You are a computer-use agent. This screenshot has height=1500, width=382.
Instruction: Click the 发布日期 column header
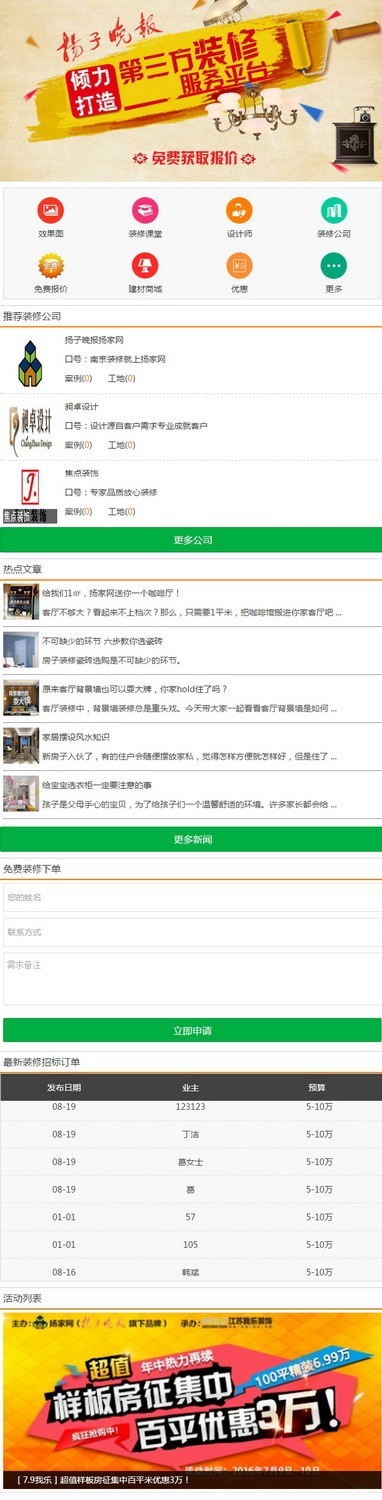[64, 1087]
